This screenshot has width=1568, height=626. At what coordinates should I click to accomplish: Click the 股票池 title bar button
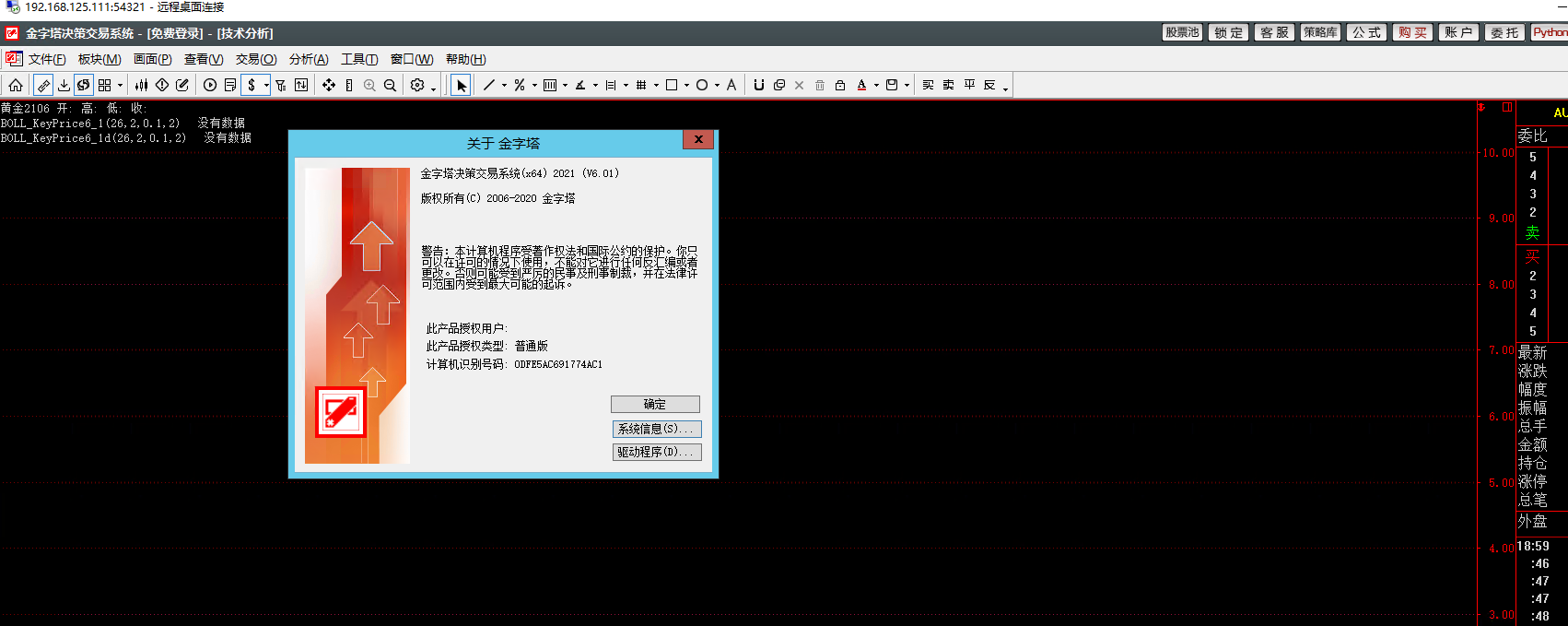(1182, 32)
